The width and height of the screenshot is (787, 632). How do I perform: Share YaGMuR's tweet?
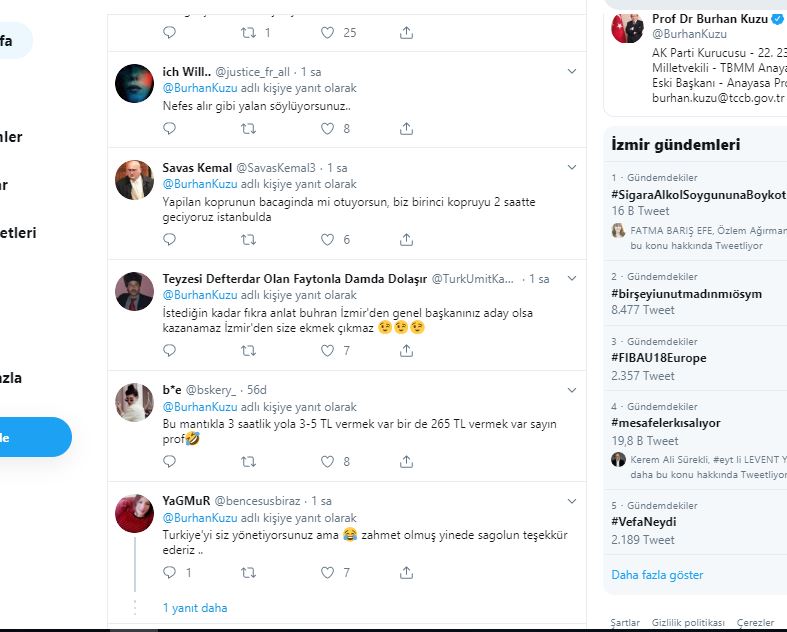(x=406, y=573)
